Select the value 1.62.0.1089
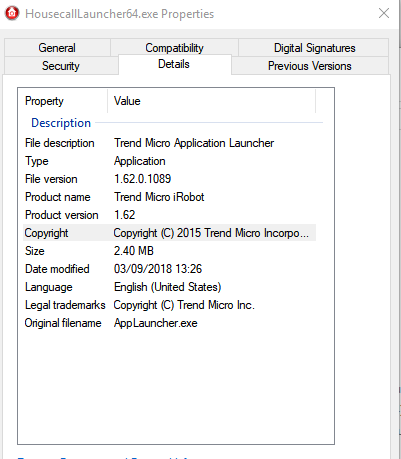The width and height of the screenshot is (401, 459). (142, 179)
